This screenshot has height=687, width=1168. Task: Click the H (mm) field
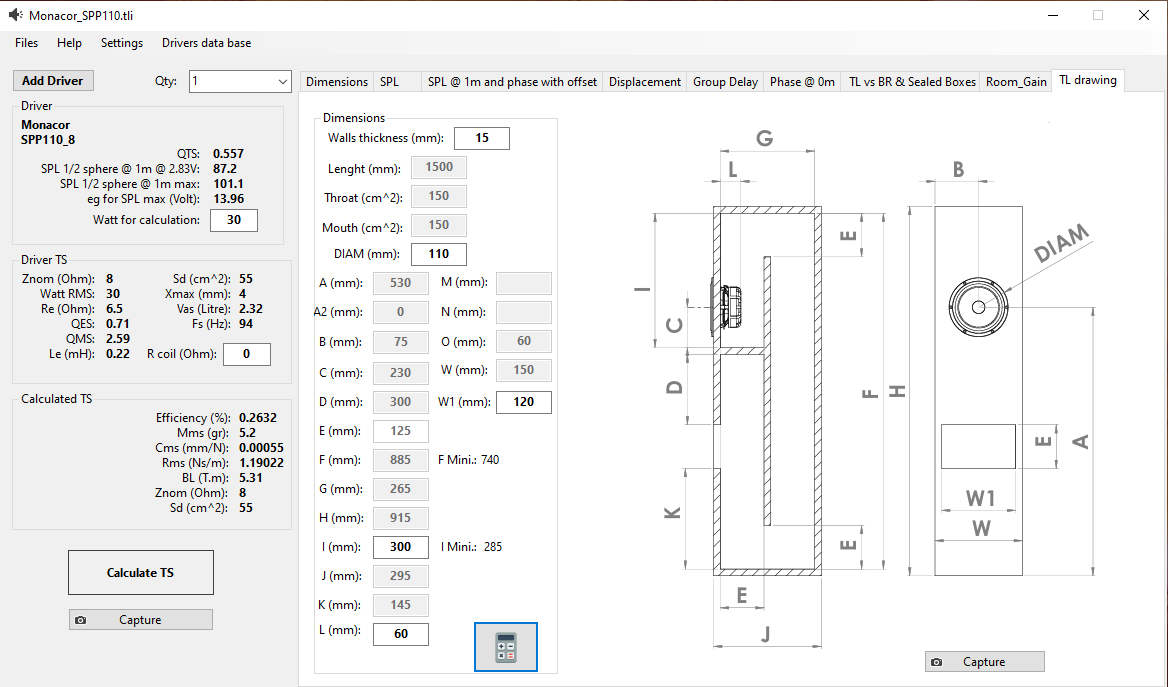click(401, 518)
